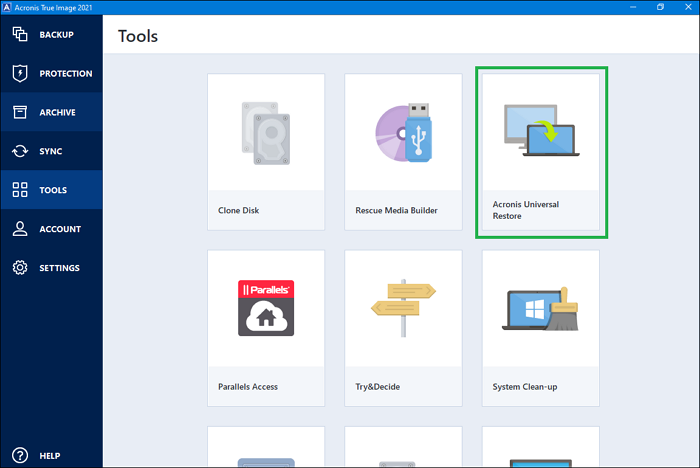Click the Archive box icon

tap(20, 112)
